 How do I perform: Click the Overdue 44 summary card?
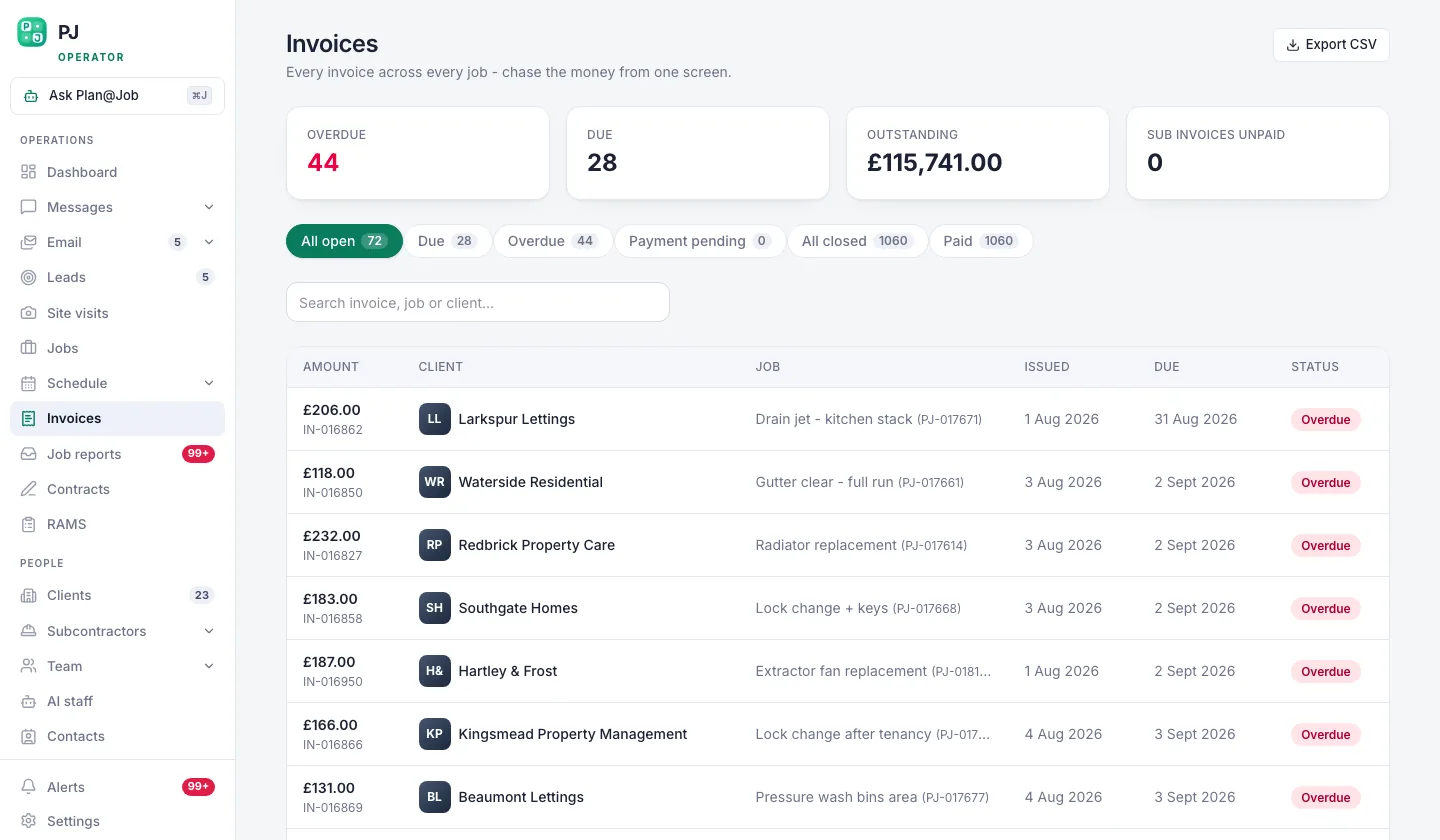[x=418, y=153]
